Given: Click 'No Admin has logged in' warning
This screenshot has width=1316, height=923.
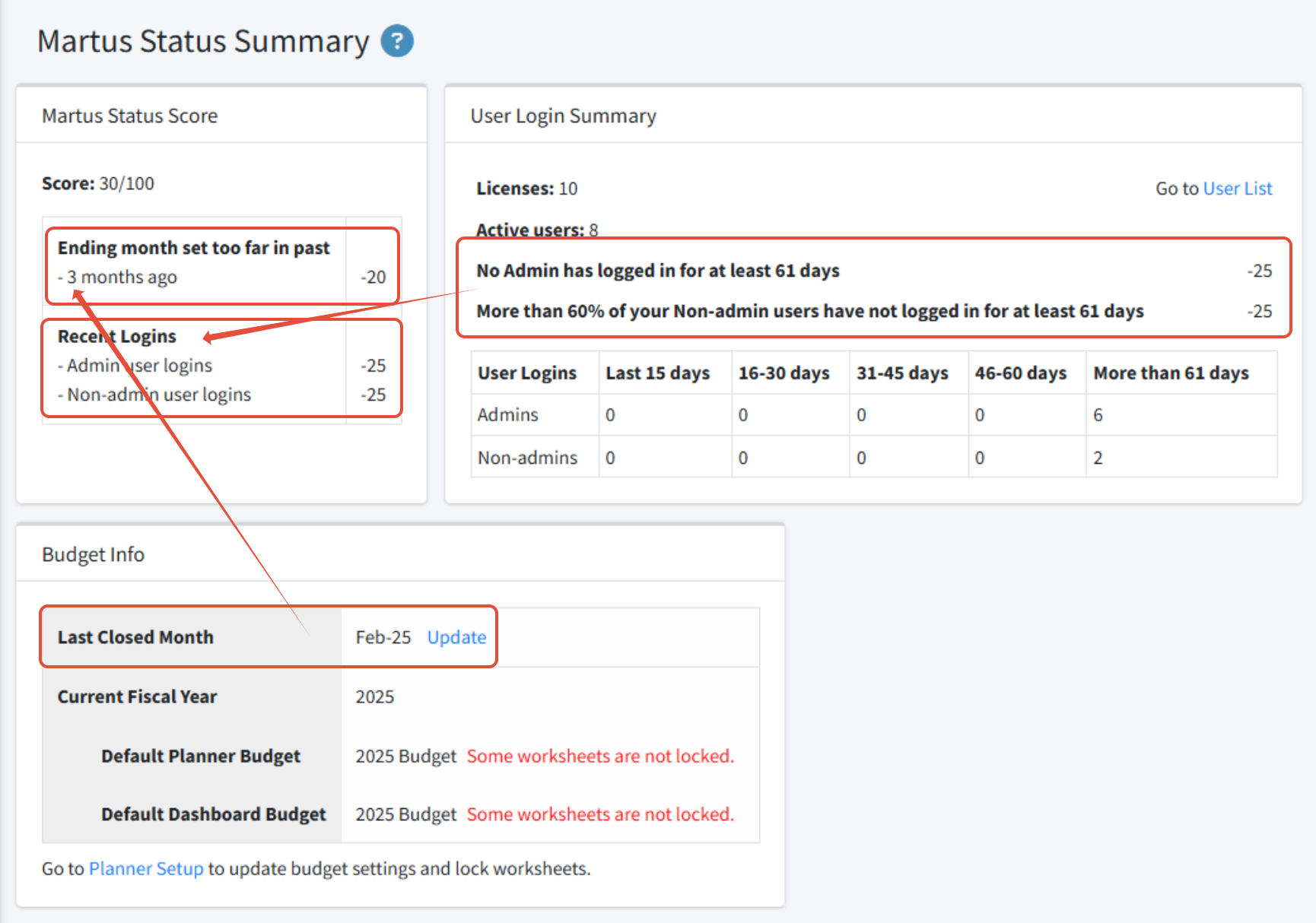Looking at the screenshot, I should (658, 271).
